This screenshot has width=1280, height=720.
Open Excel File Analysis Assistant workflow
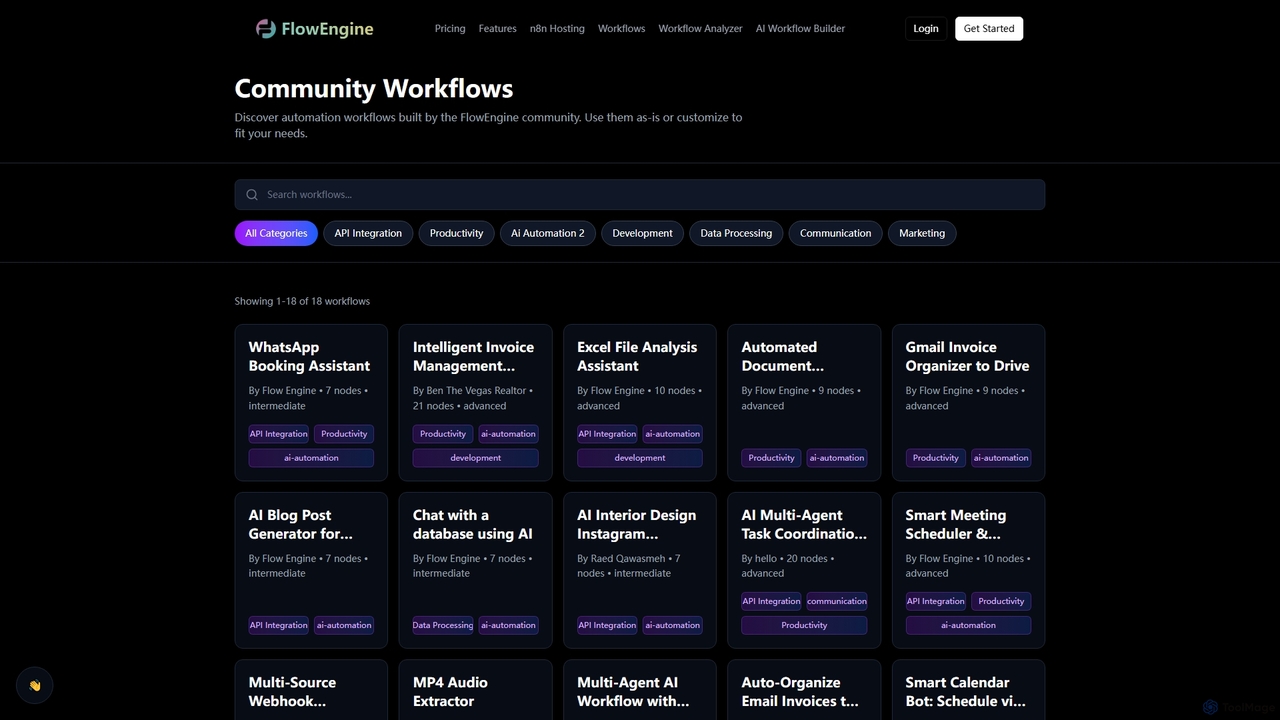click(x=640, y=402)
